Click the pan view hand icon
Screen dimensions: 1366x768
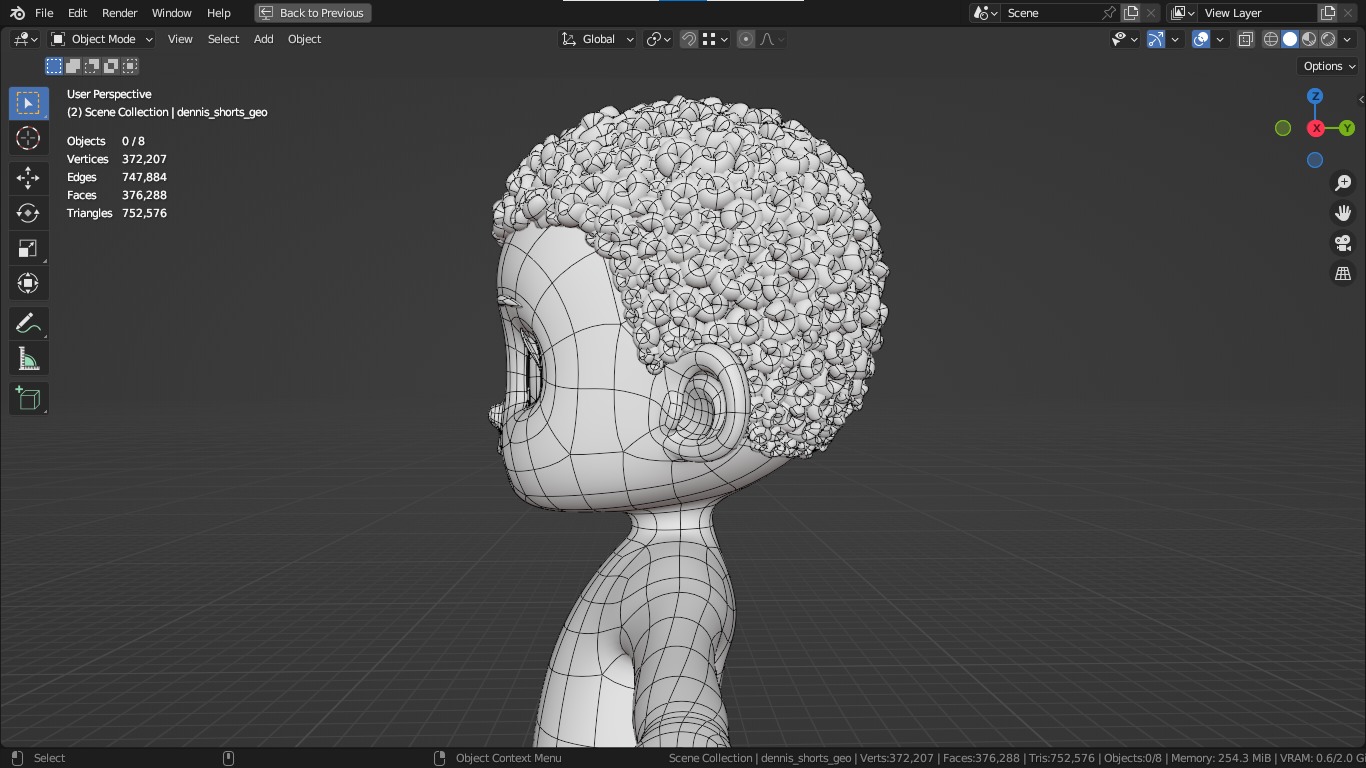pos(1343,213)
